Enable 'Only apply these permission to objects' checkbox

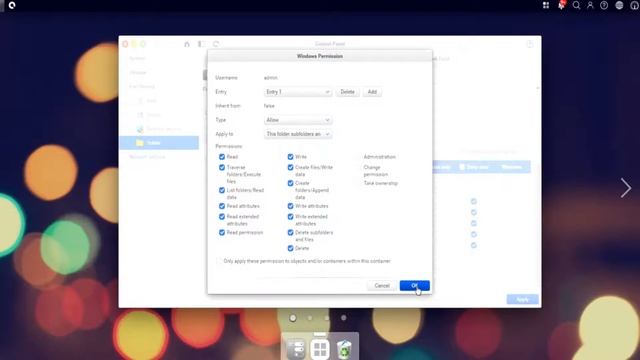tap(219, 261)
